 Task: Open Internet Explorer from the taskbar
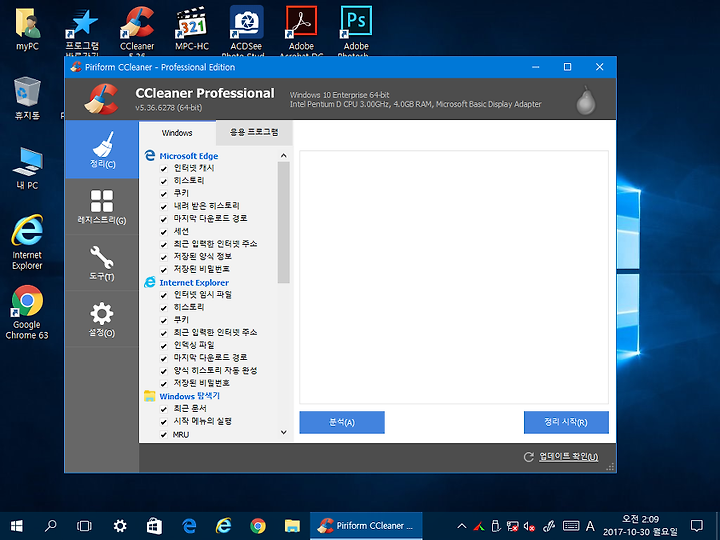[x=224, y=526]
